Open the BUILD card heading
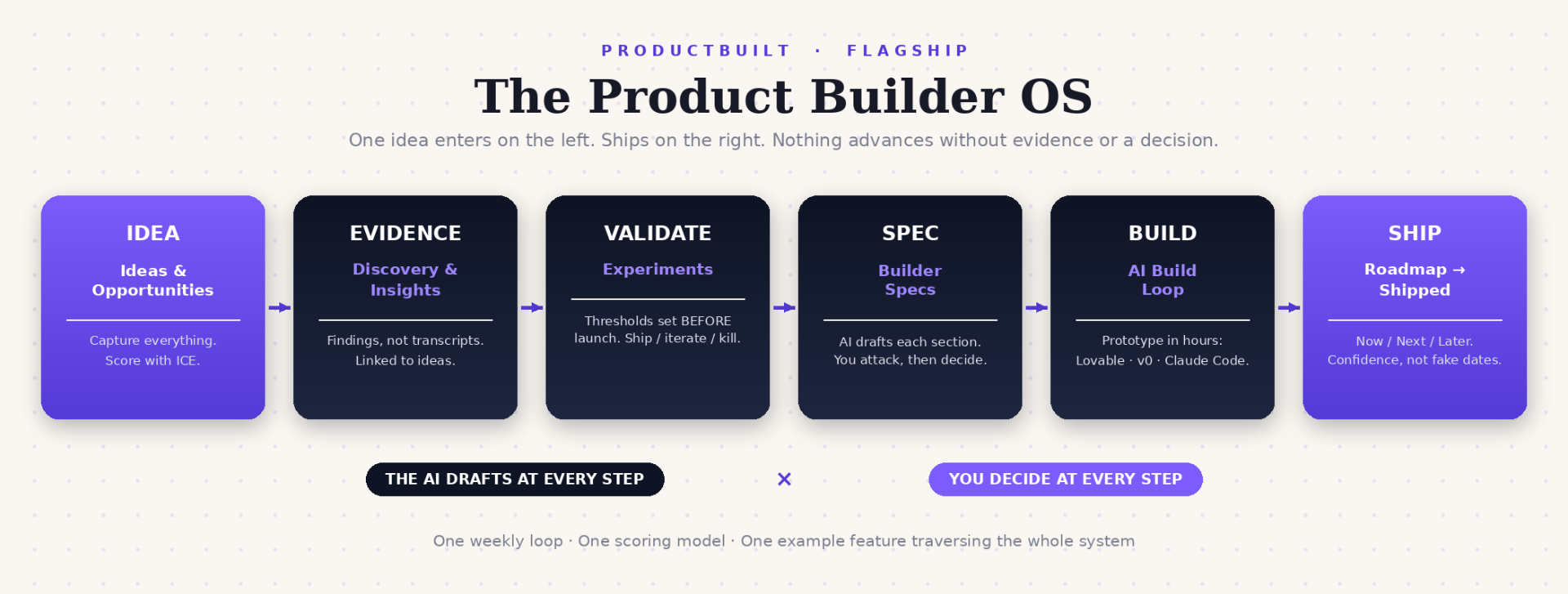The width and height of the screenshot is (1568, 594). [1162, 233]
